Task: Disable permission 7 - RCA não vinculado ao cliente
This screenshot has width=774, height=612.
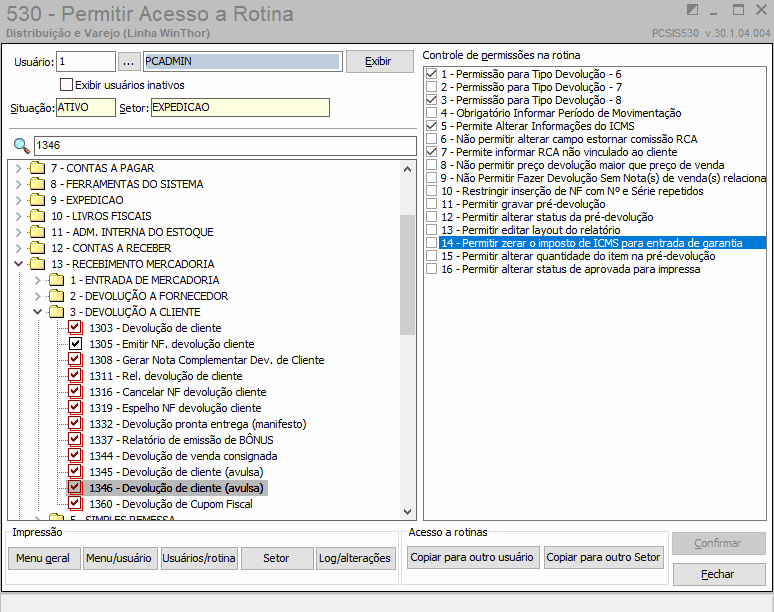Action: [x=431, y=152]
